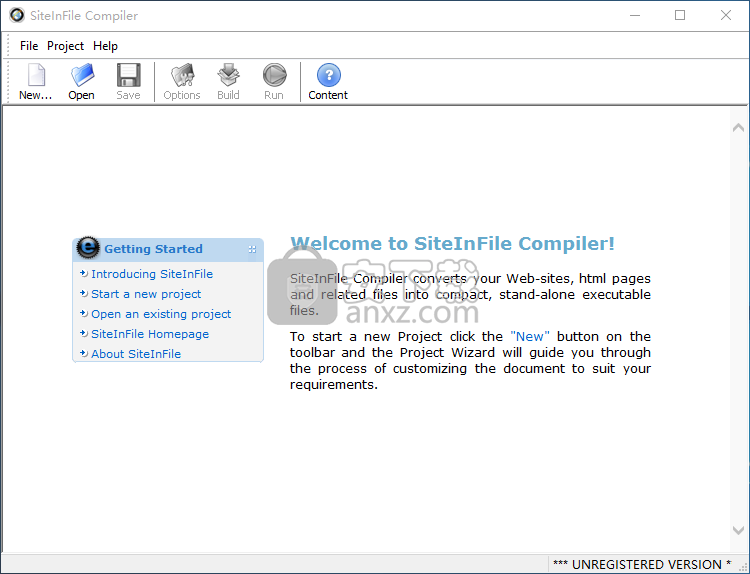This screenshot has width=750, height=574.
Task: Click the UNREGISTERED VERSION status bar text
Action: point(642,564)
